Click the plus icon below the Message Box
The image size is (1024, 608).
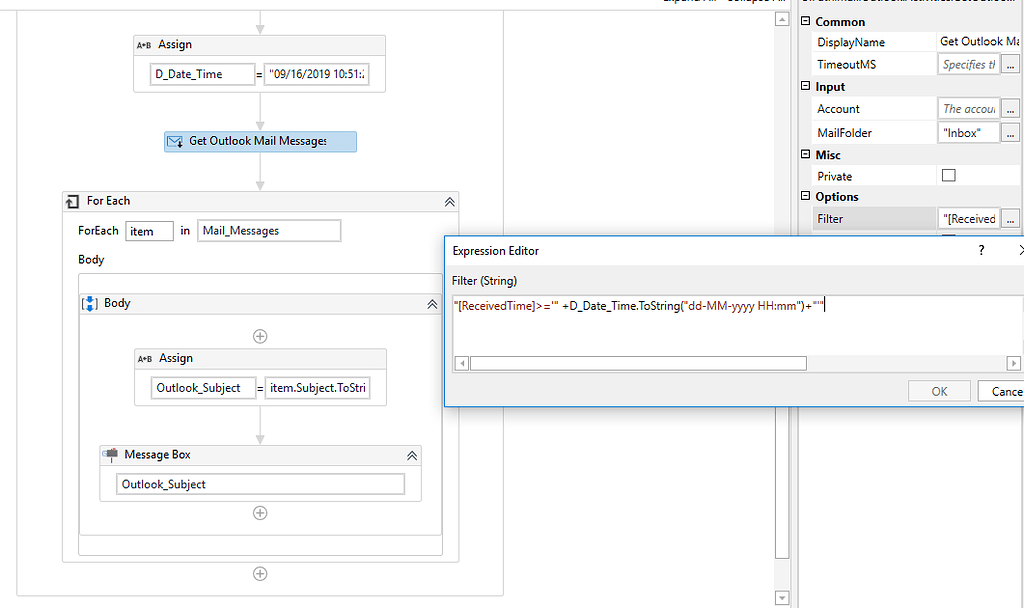tap(260, 513)
